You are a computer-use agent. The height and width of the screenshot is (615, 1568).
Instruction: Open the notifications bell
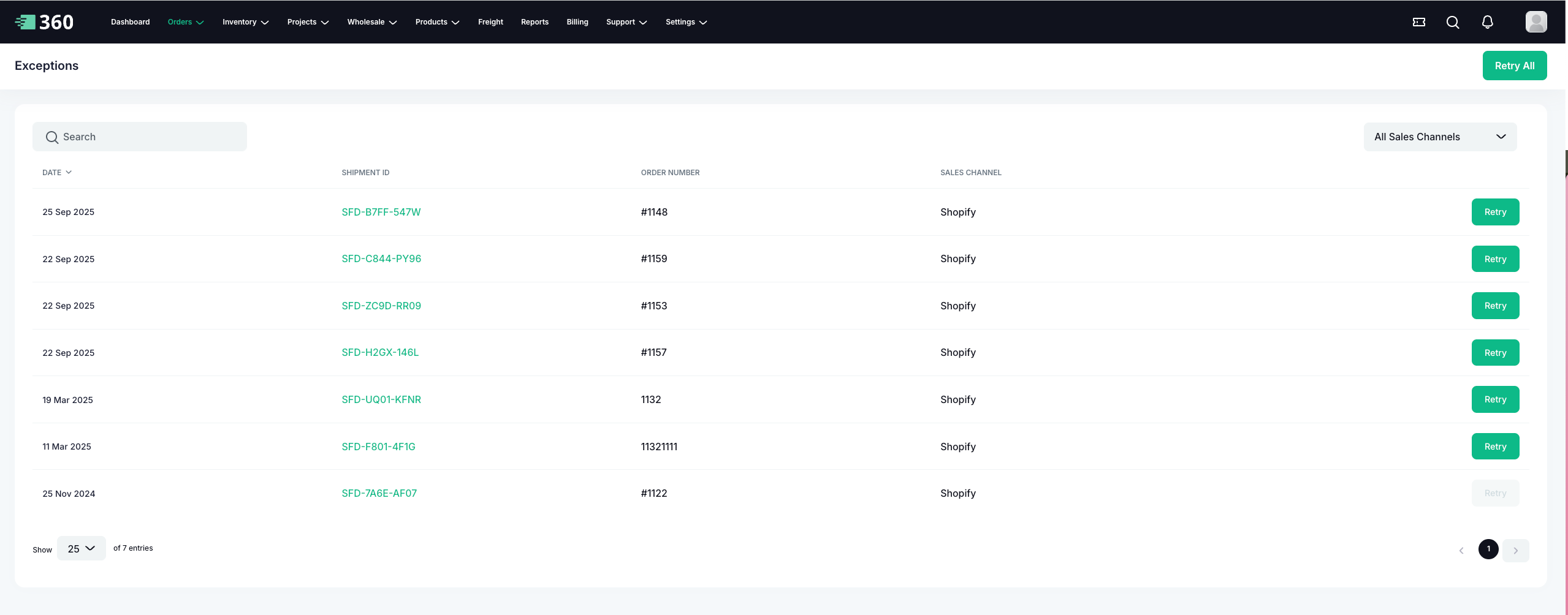tap(1487, 22)
